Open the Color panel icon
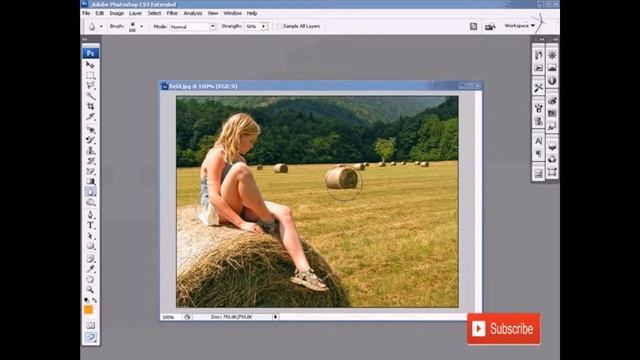 (x=552, y=100)
